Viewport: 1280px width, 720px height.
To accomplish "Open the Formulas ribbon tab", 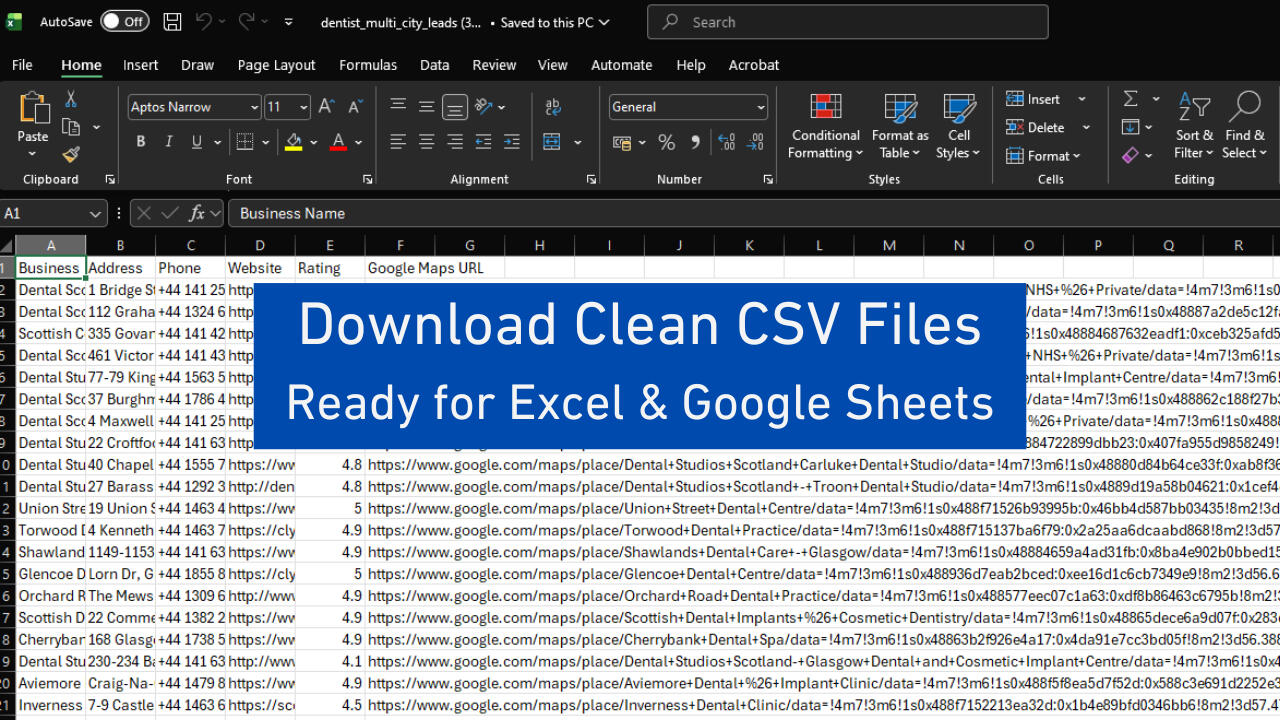I will click(x=368, y=65).
